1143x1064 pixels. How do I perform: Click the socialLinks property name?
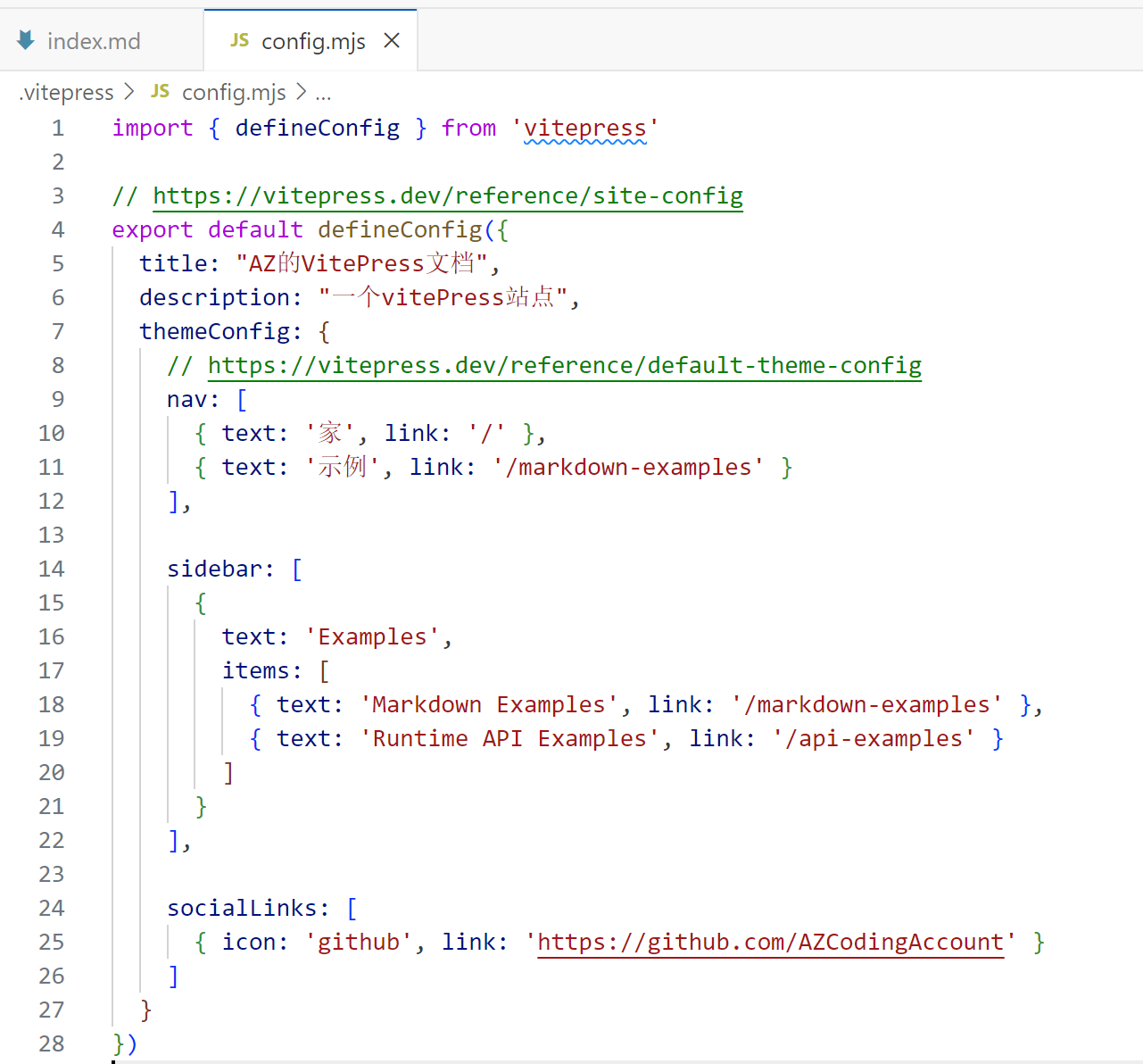tap(242, 908)
